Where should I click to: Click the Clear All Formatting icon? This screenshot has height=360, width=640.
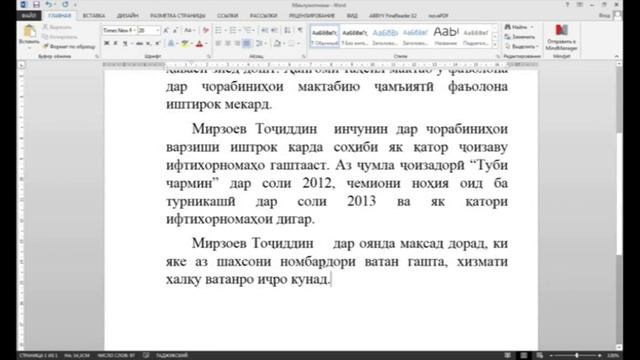(x=205, y=31)
